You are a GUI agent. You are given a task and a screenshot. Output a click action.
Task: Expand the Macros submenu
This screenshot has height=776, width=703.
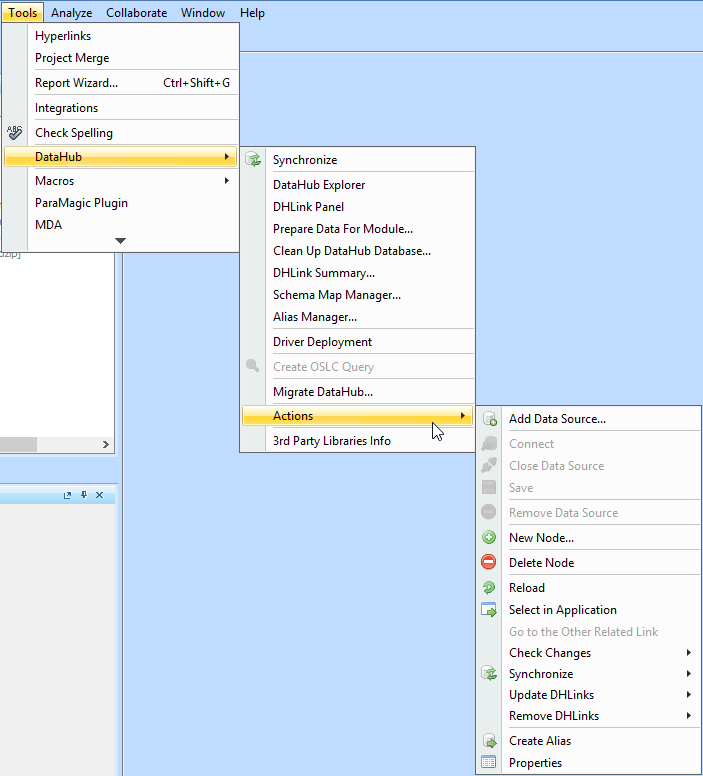coord(227,181)
